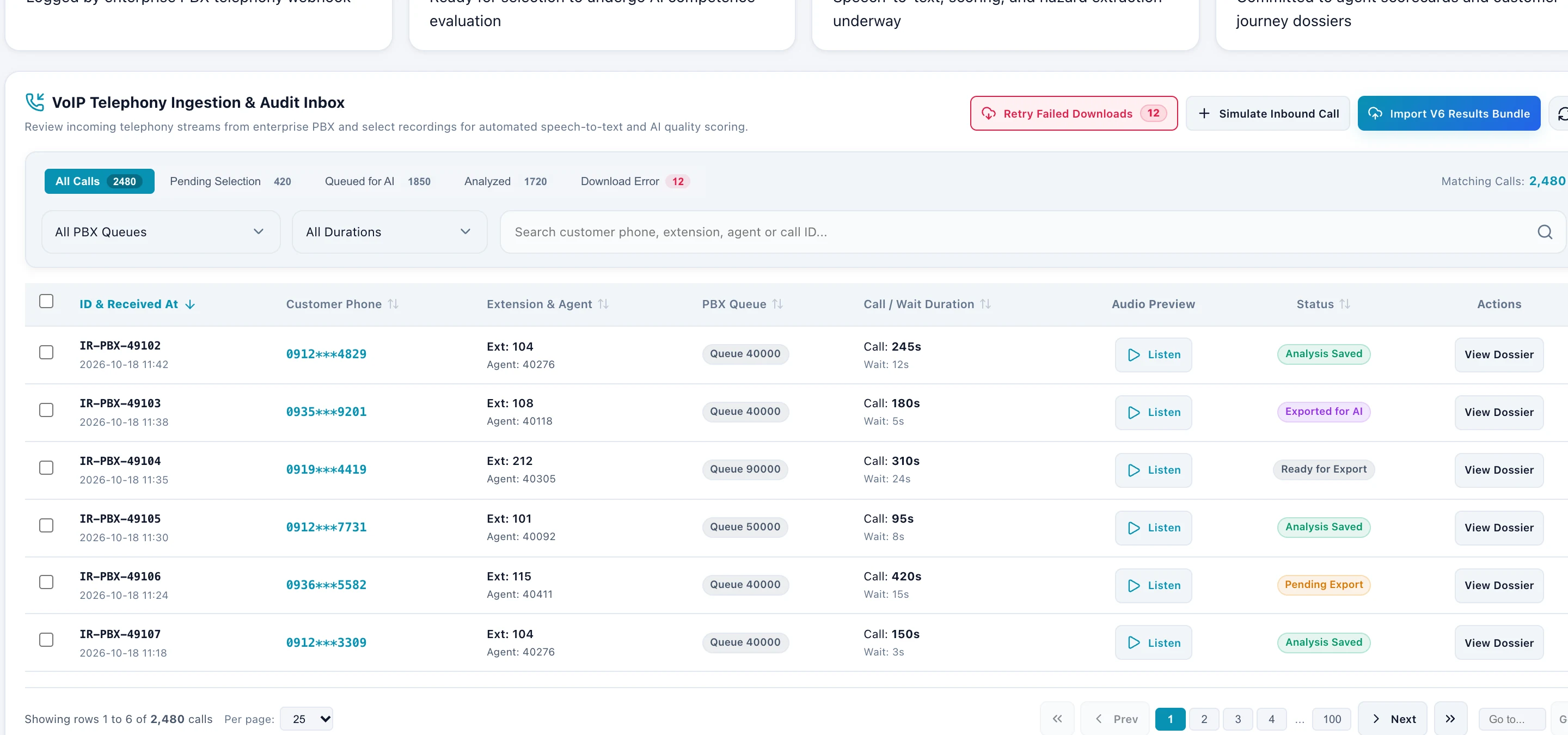Screen dimensions: 1568x735
Task: View Dossier for IR-PBX-49106
Action: click(1499, 585)
